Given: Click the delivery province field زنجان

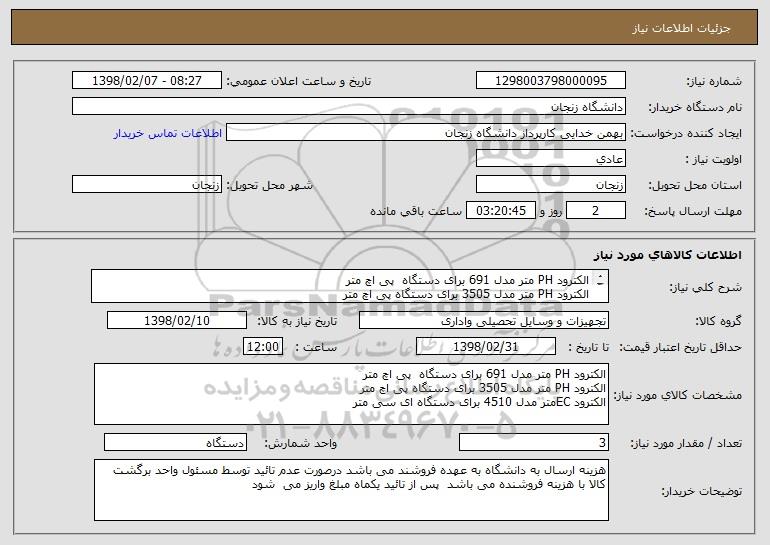Looking at the screenshot, I should [550, 185].
